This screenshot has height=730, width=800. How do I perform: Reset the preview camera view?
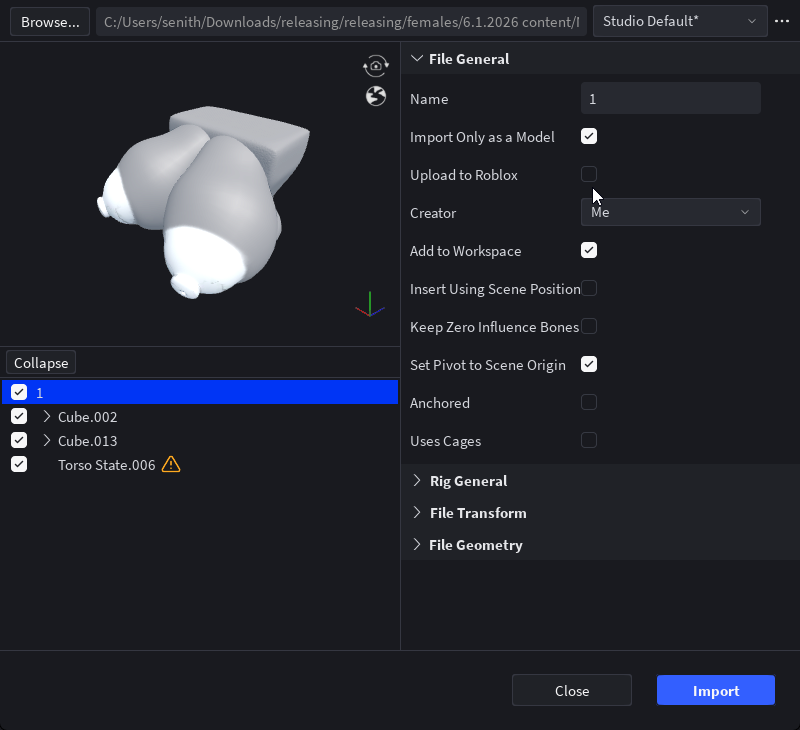tap(376, 66)
